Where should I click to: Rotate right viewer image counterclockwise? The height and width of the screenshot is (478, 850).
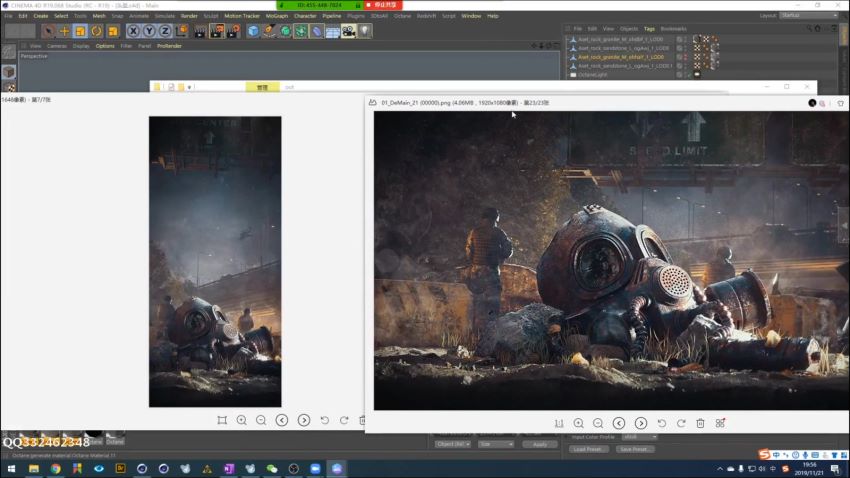tap(662, 423)
